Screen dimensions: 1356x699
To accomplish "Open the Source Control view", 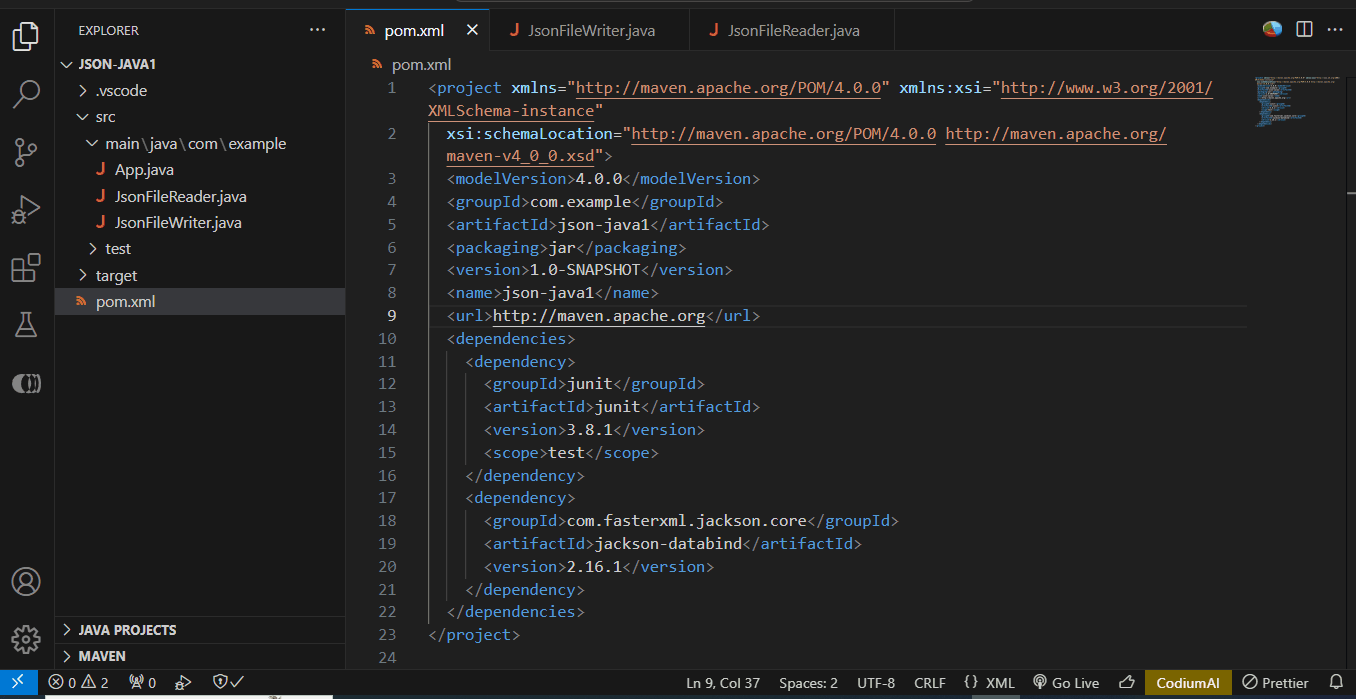I will [26, 152].
